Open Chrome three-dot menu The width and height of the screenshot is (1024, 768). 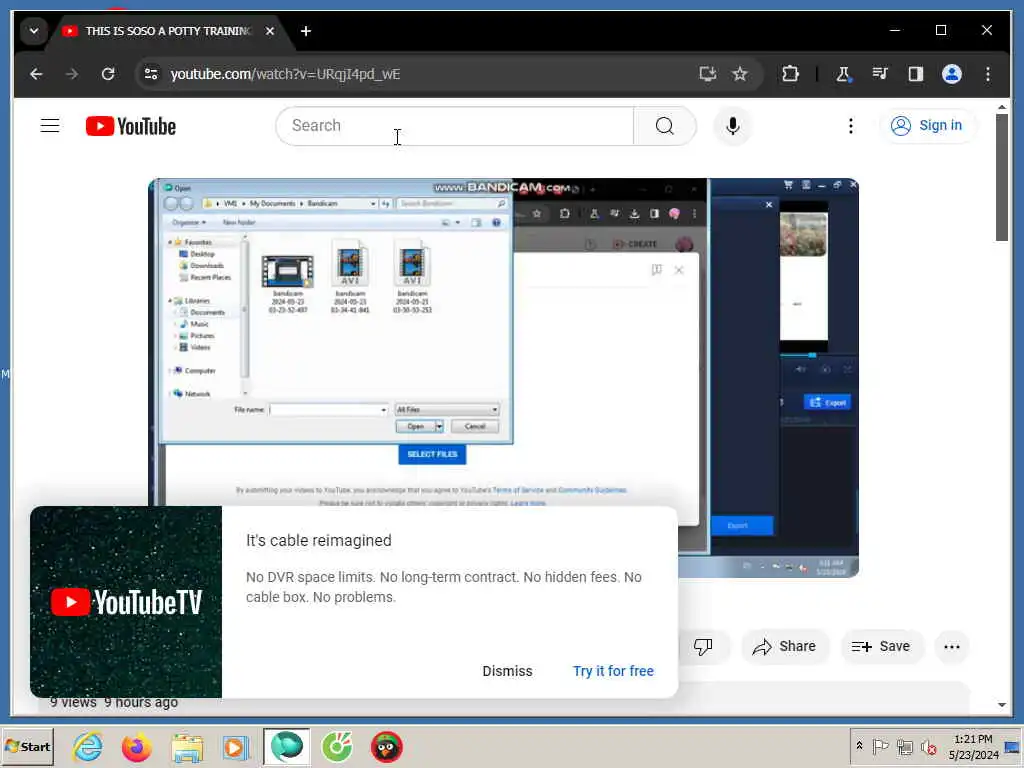[987, 74]
